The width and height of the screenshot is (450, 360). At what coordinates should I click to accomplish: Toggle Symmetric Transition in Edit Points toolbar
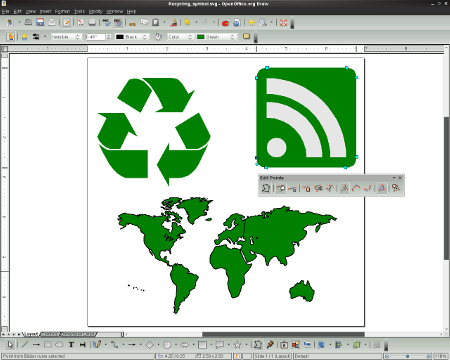[x=368, y=188]
